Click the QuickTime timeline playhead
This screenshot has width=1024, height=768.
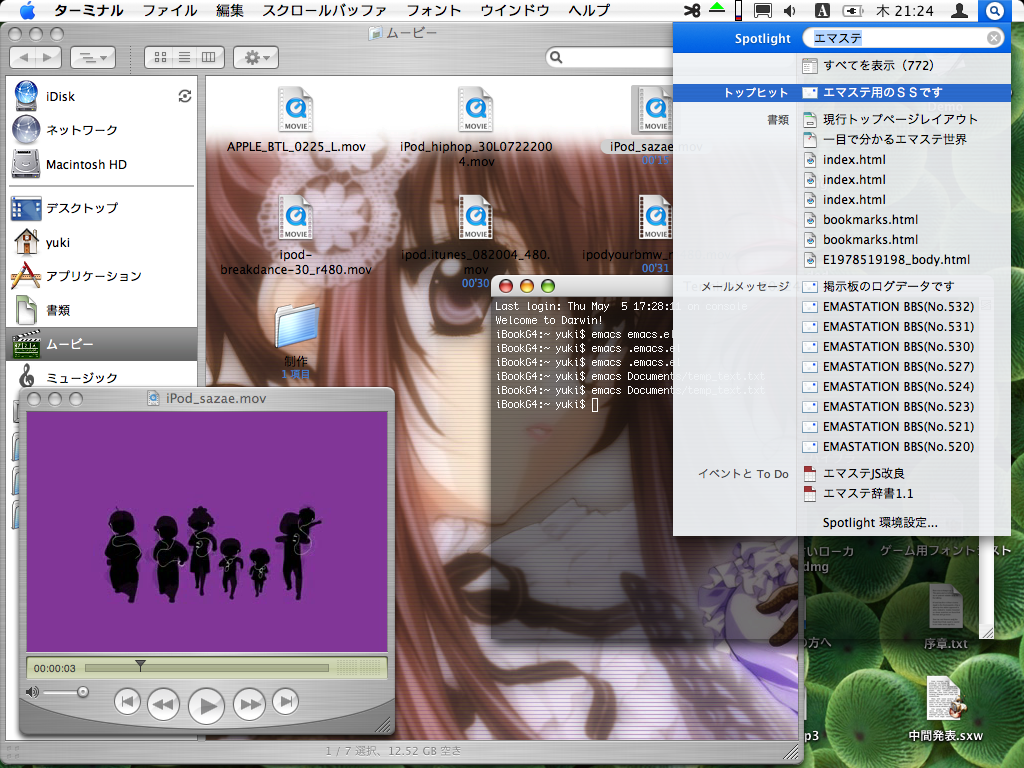tap(140, 666)
